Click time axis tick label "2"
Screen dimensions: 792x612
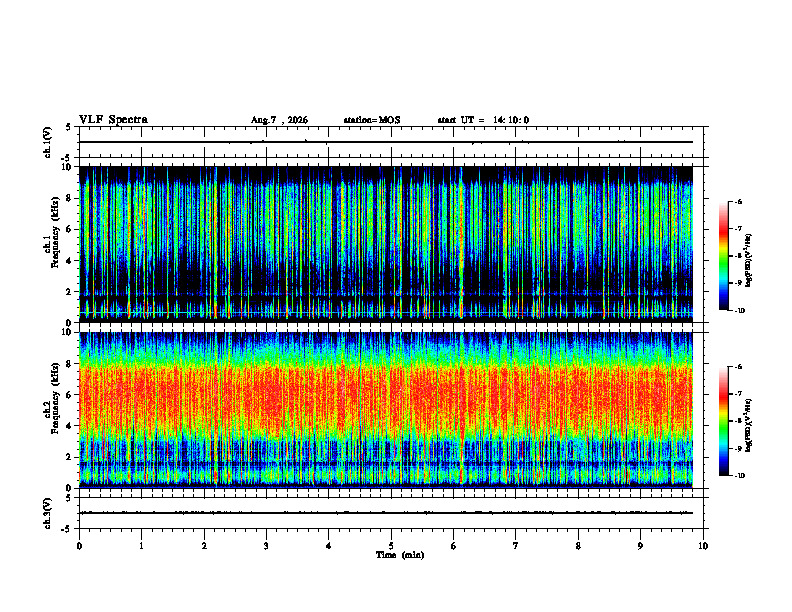[204, 546]
